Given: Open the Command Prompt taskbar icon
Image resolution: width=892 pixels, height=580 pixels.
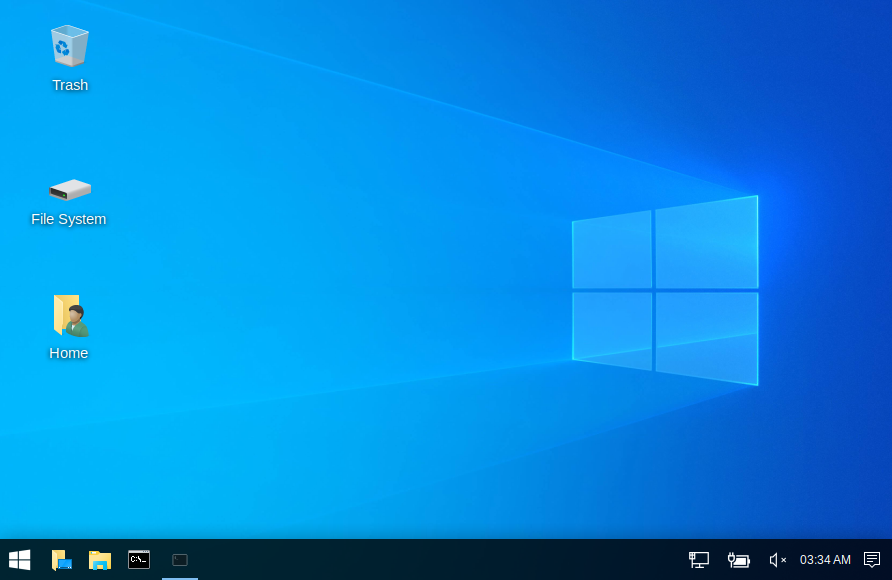Looking at the screenshot, I should (x=139, y=560).
